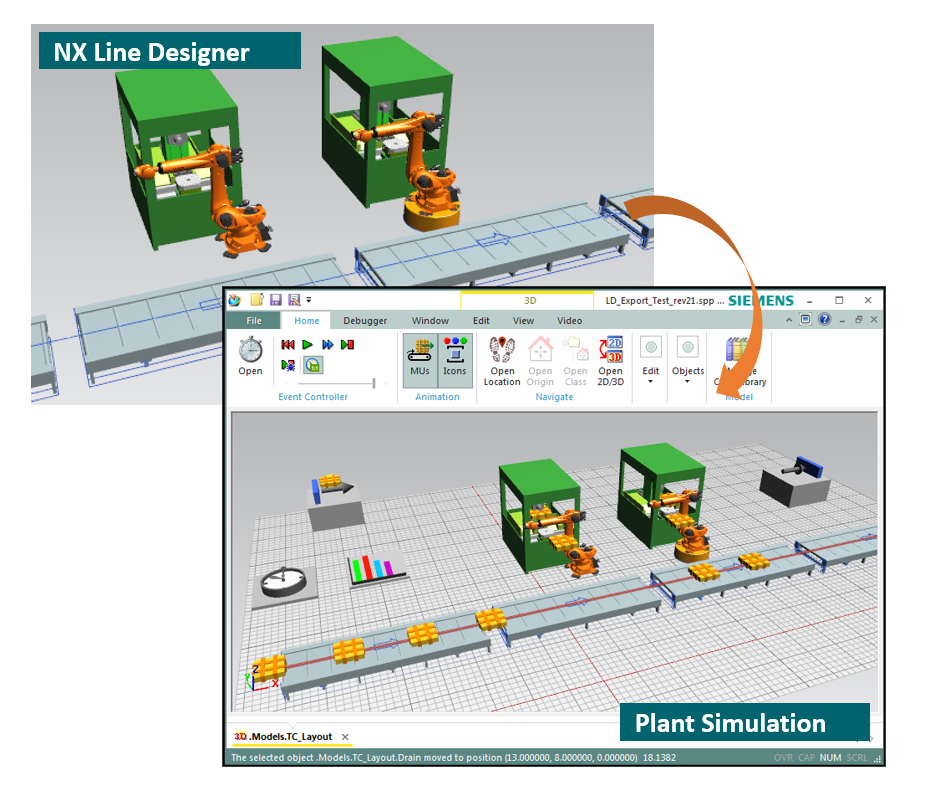Open the Edit ribbon tab
The image size is (939, 801).
(x=481, y=321)
